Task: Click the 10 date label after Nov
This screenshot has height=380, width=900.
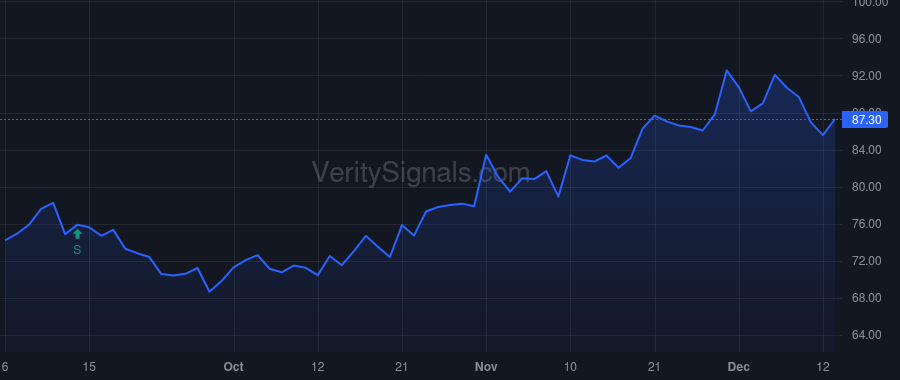Action: 570,367
